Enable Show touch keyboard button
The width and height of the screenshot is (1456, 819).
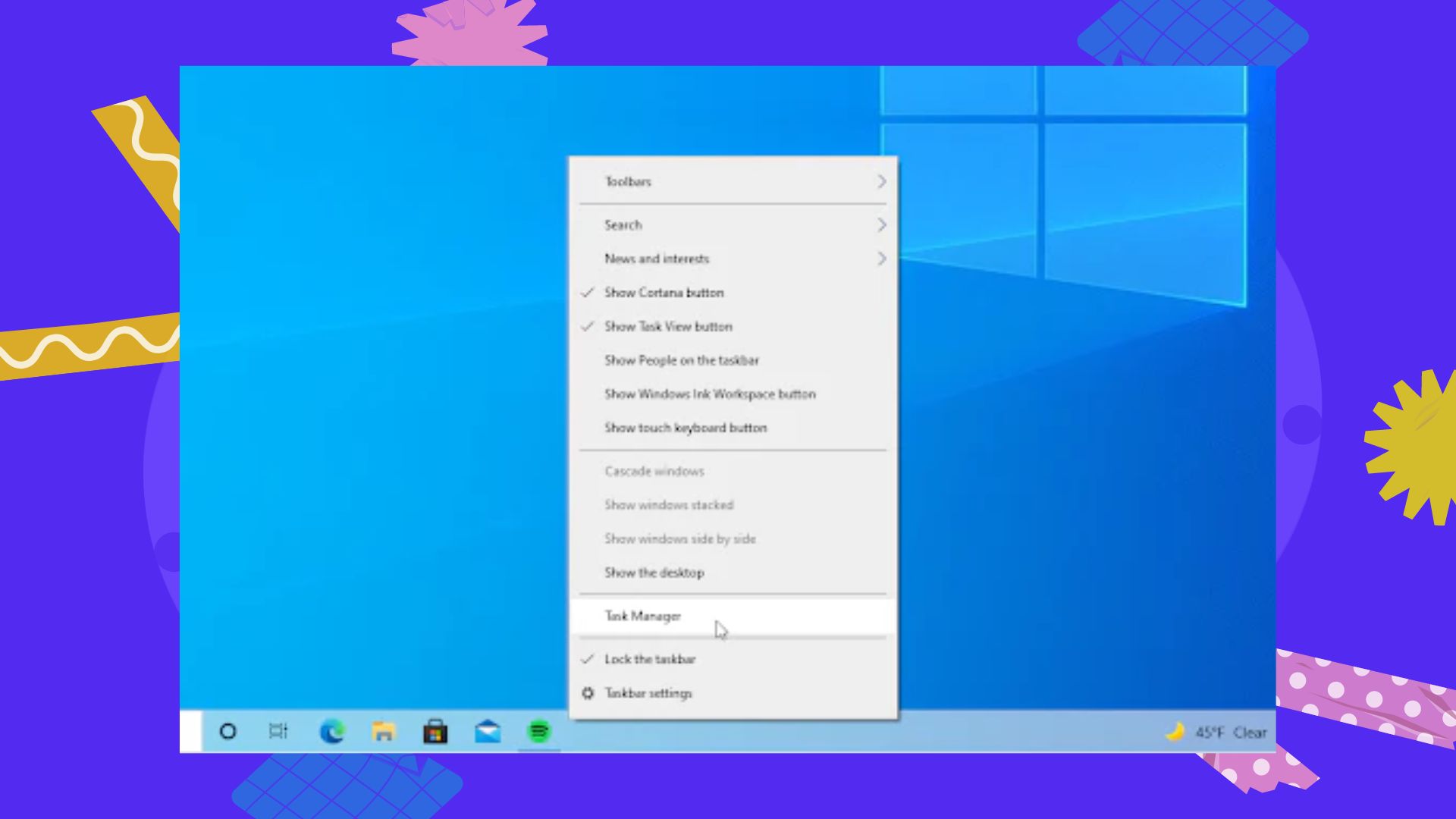click(733, 428)
